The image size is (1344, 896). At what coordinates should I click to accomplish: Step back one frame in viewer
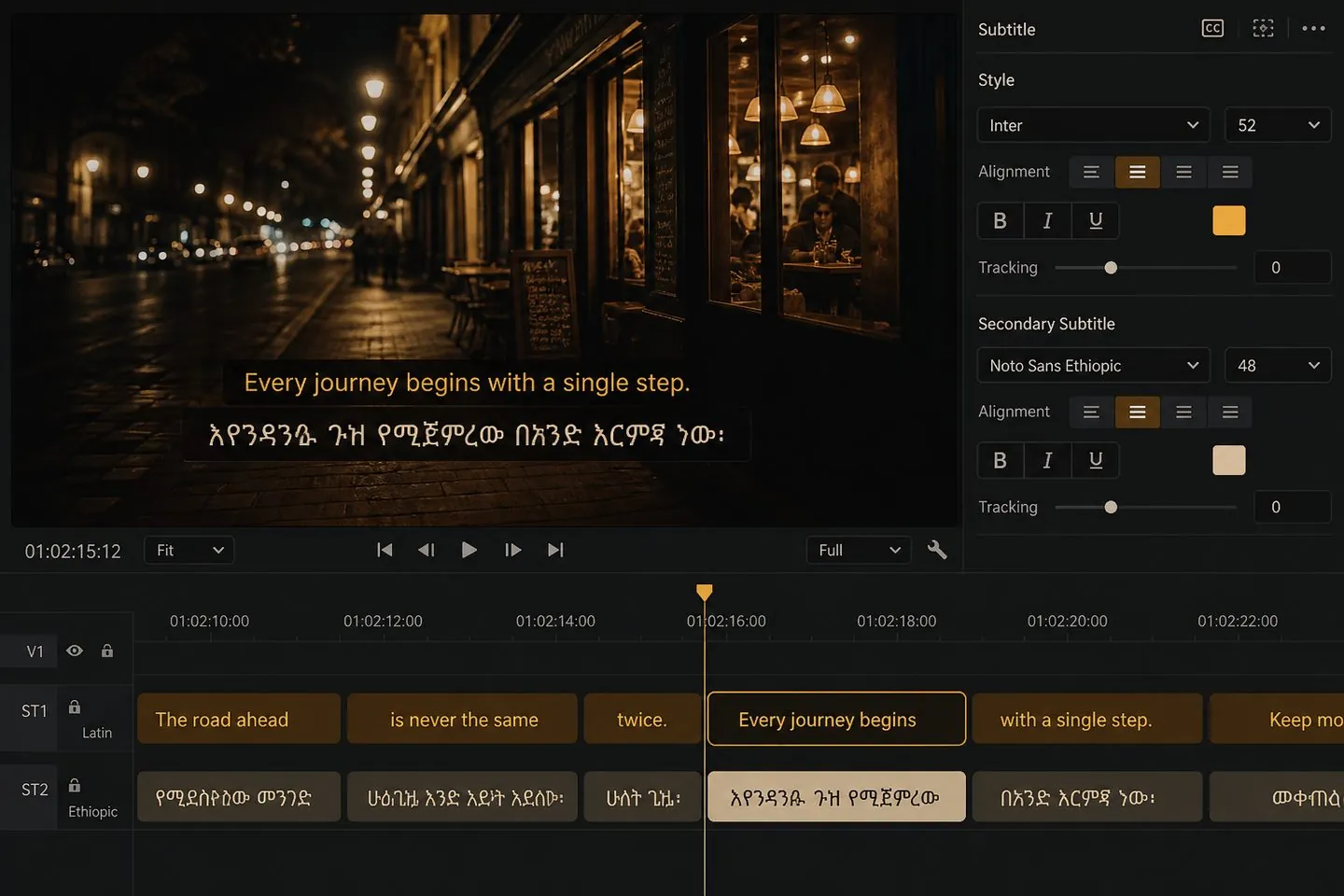click(x=427, y=550)
